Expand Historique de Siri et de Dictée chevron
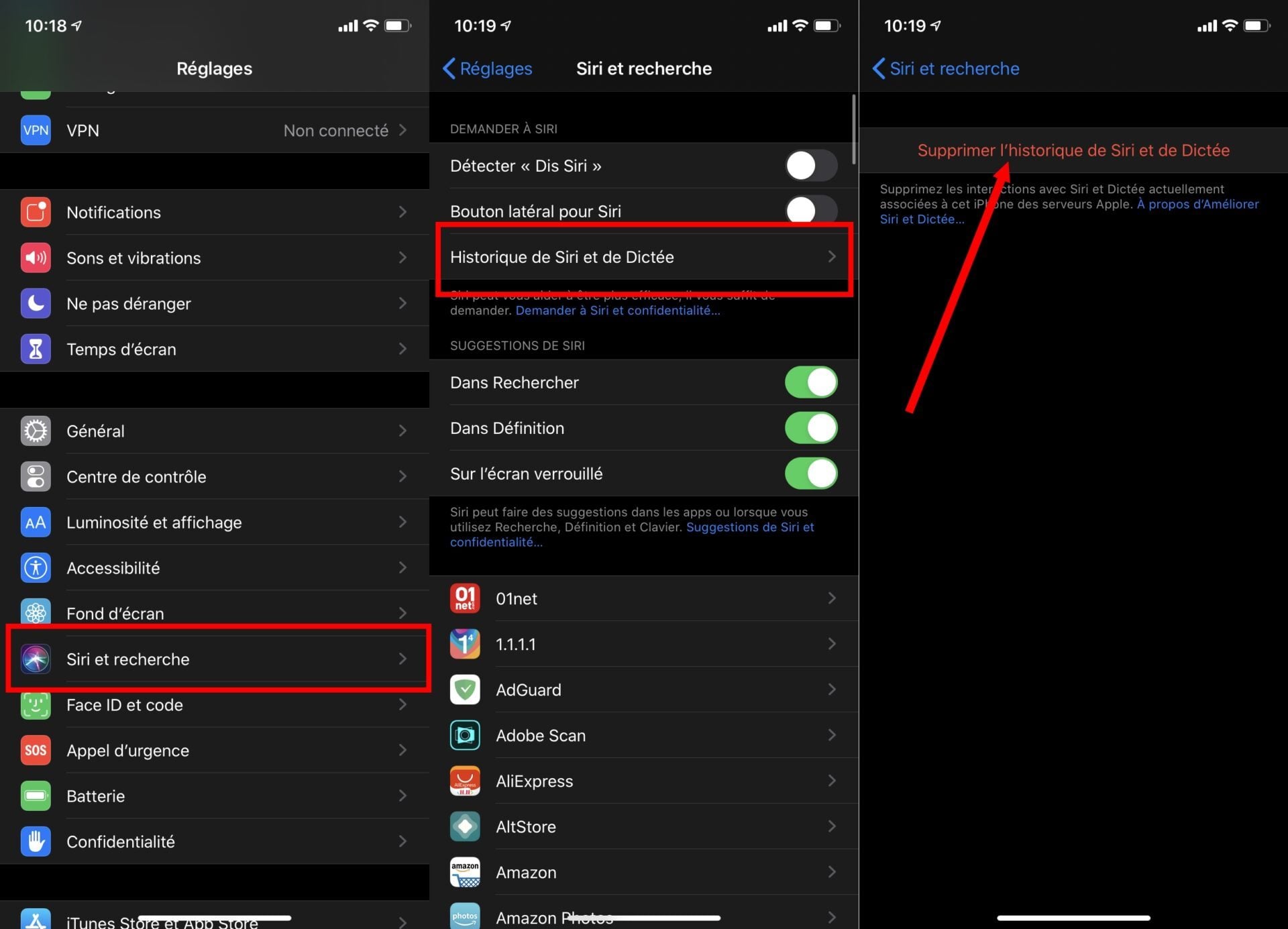 coord(831,257)
